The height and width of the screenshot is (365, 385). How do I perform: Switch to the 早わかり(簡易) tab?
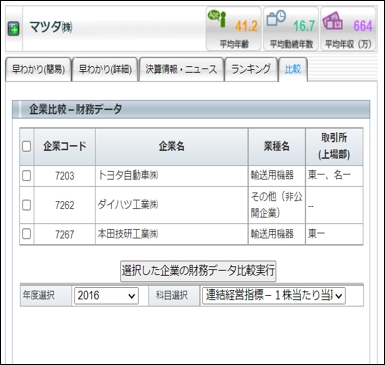[38, 69]
